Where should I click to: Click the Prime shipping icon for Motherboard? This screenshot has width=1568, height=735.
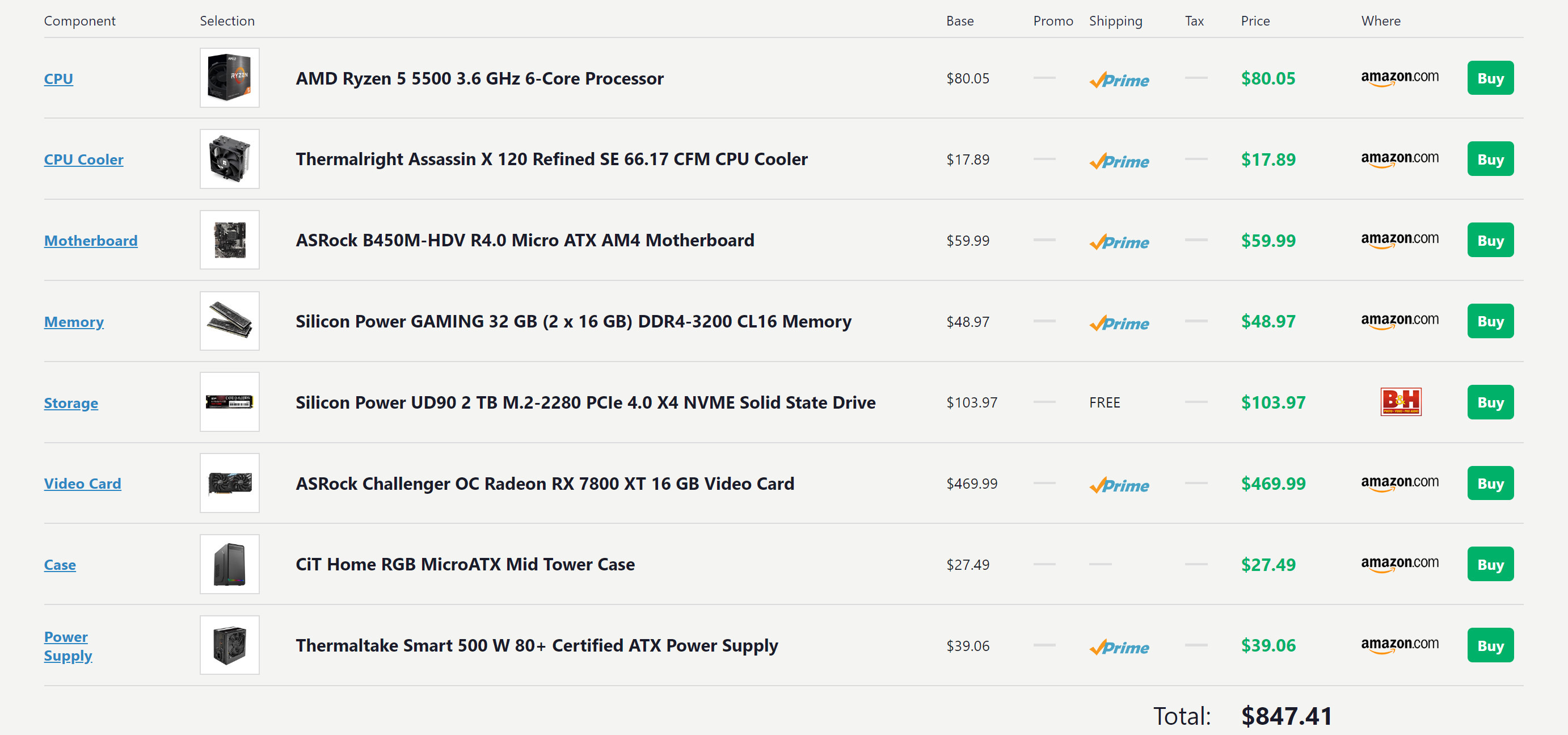point(1119,242)
